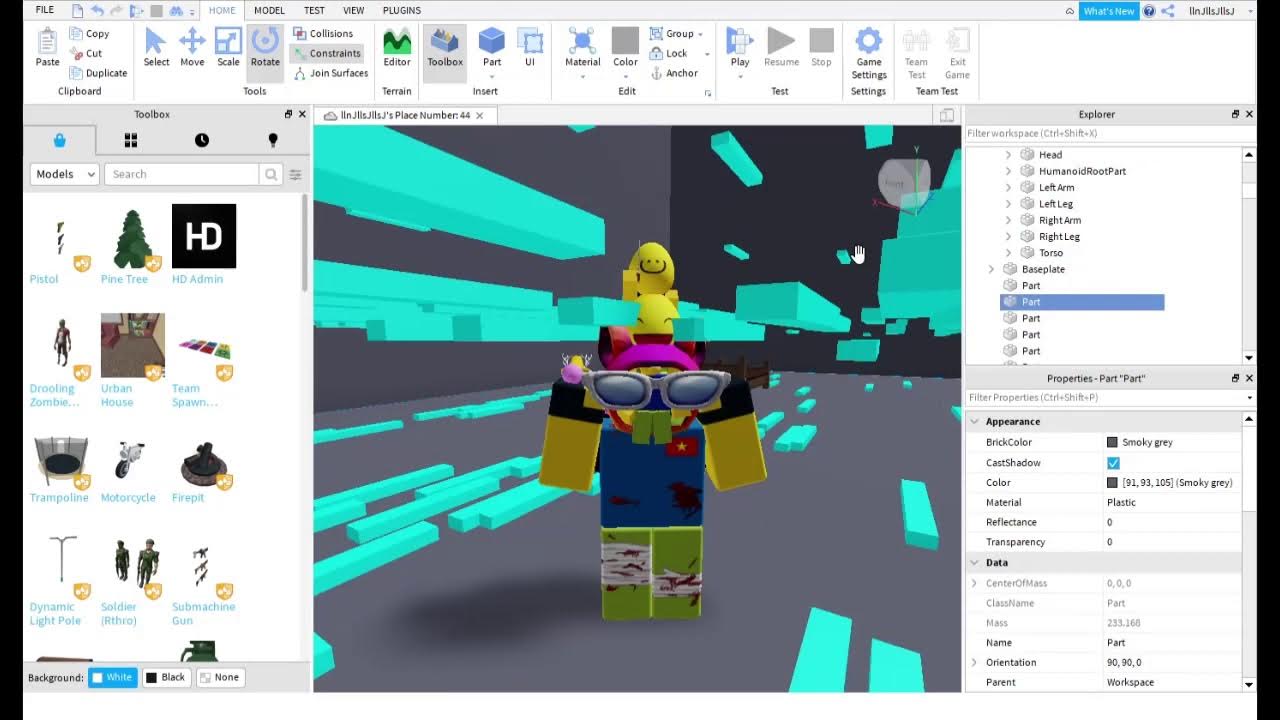Click the toolbox Search field

(x=181, y=174)
